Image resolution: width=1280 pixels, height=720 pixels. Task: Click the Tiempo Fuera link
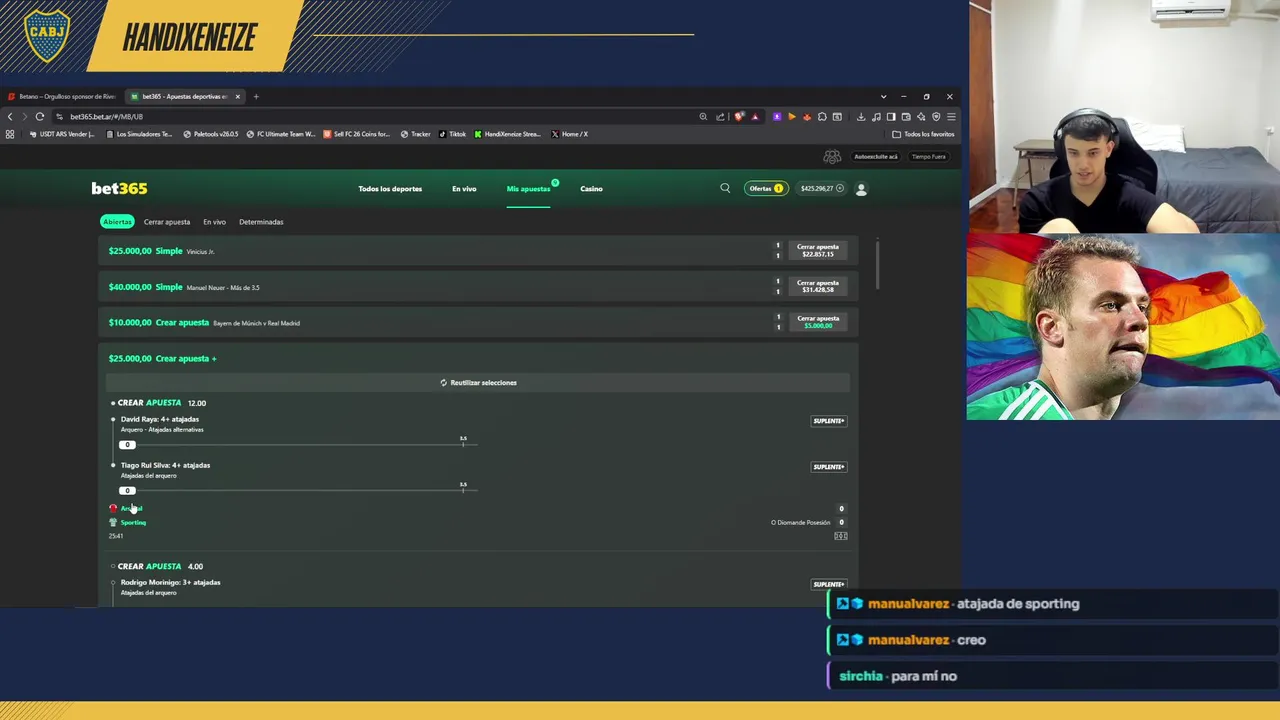[x=928, y=157]
